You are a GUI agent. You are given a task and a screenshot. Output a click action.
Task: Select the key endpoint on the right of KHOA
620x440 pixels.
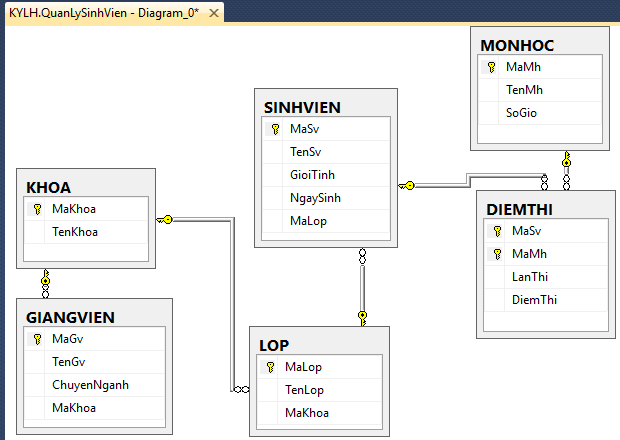coord(164,219)
